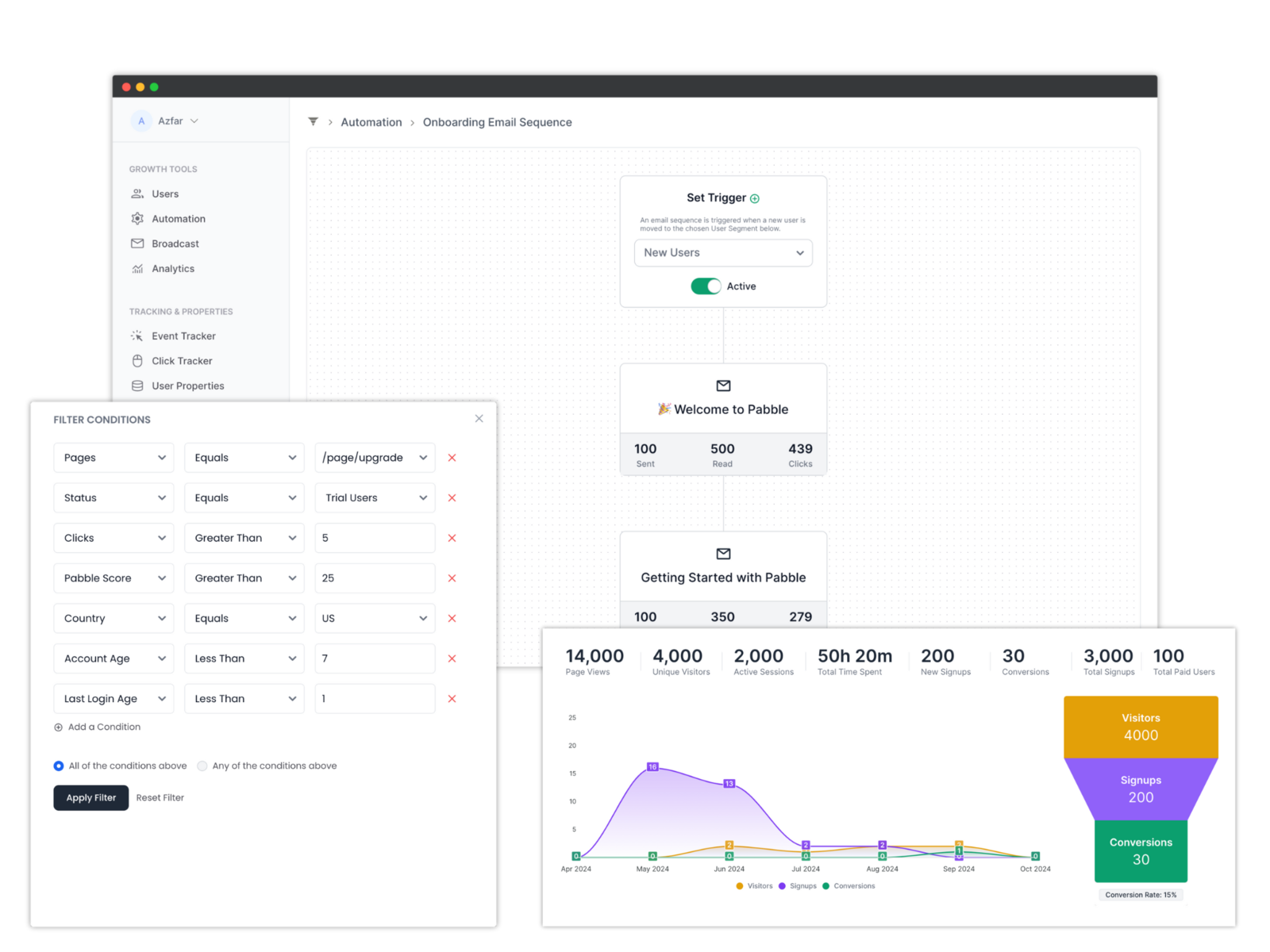Remove the Last Login Age condition
1270x952 pixels.
coord(452,699)
